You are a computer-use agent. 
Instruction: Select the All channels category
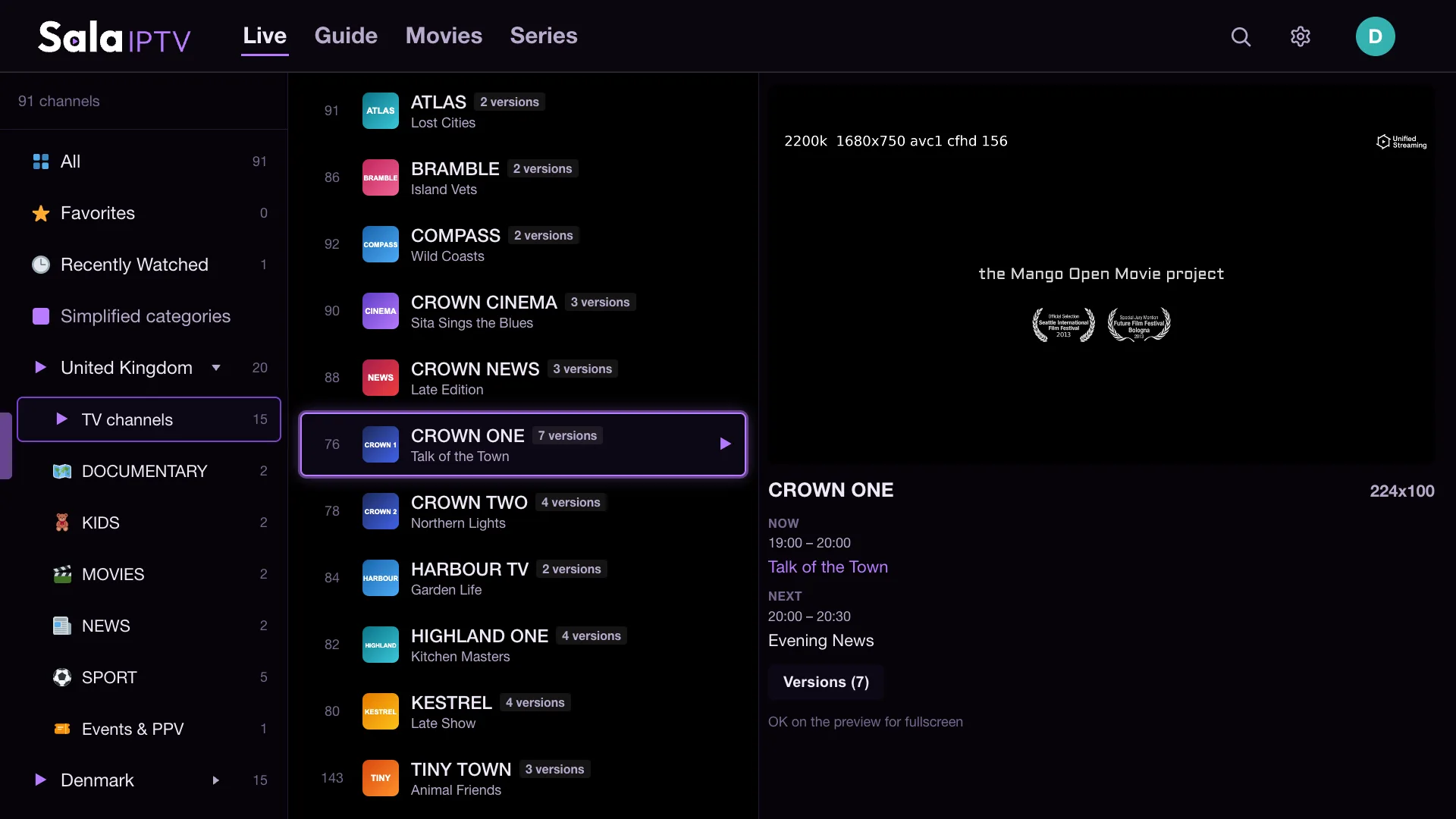[x=149, y=162]
